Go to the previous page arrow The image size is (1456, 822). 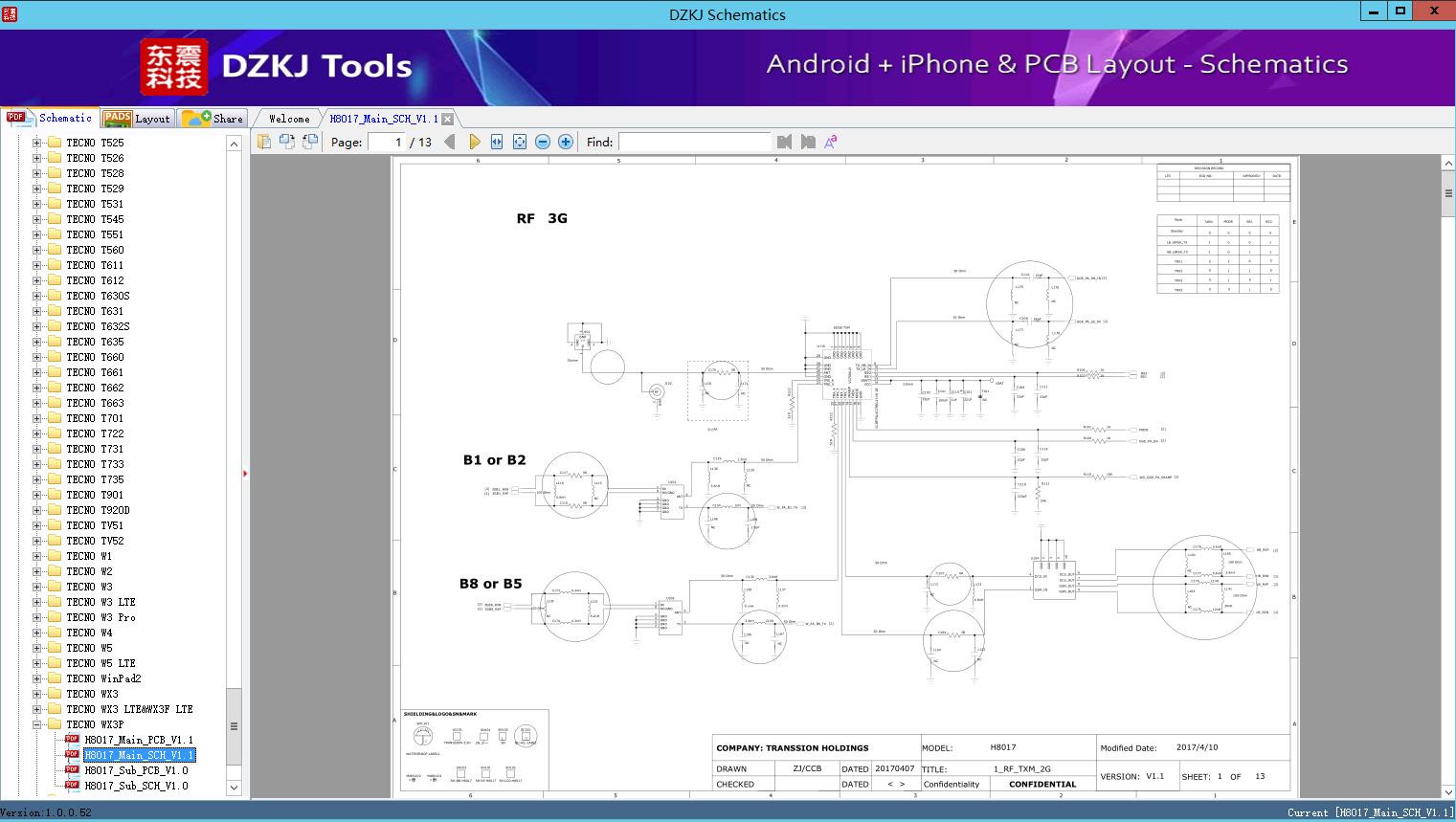[x=449, y=142]
